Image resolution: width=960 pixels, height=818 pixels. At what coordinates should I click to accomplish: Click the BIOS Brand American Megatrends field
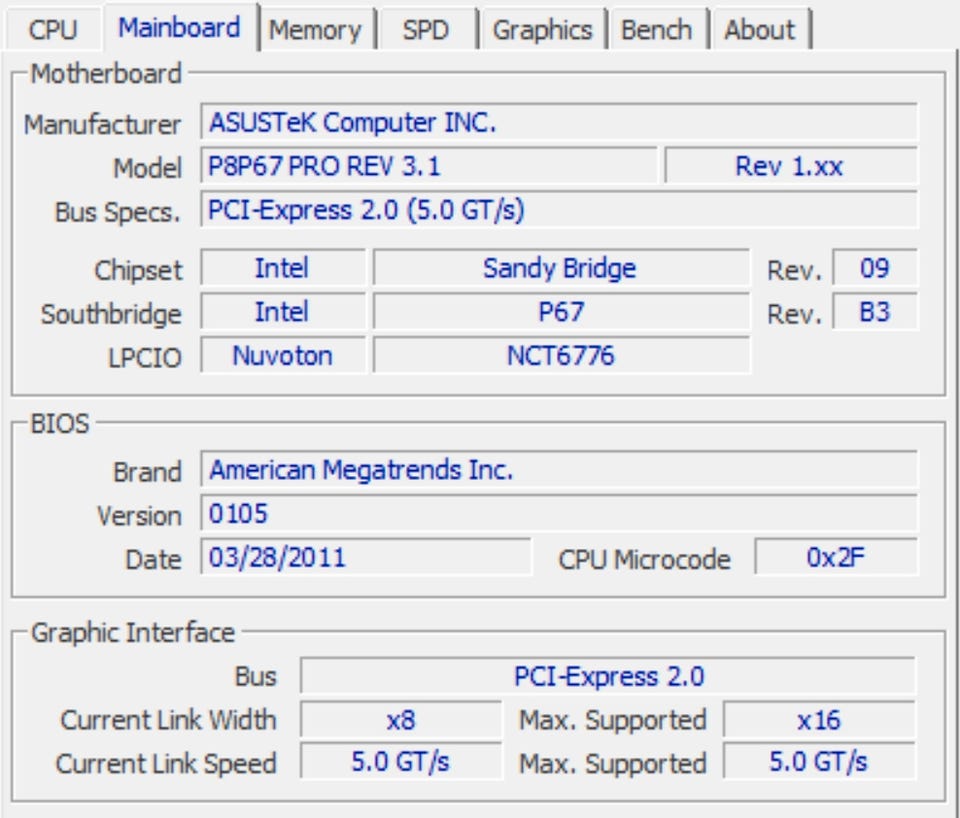tap(559, 470)
